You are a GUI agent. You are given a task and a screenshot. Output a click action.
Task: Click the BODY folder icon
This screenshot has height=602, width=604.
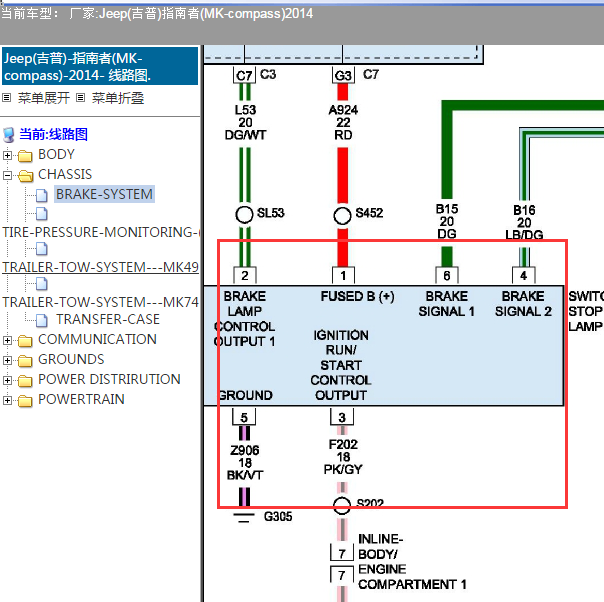[25, 155]
